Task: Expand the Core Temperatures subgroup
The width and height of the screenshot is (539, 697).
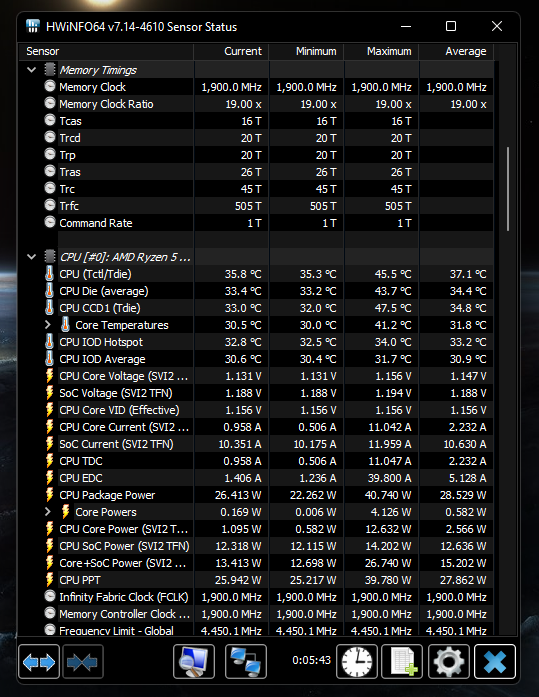Action: click(48, 325)
